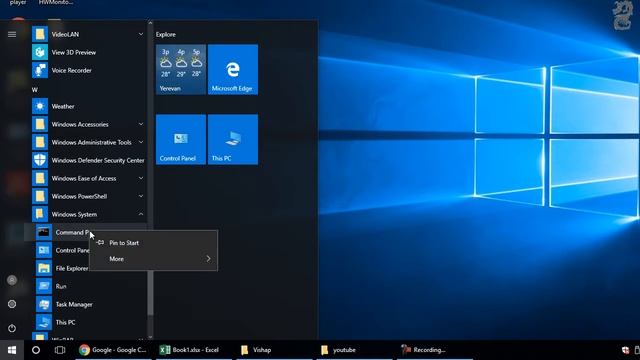Image resolution: width=640 pixels, height=360 pixels.
Task: Launch Command Prompt icon in list
Action: click(x=44, y=232)
